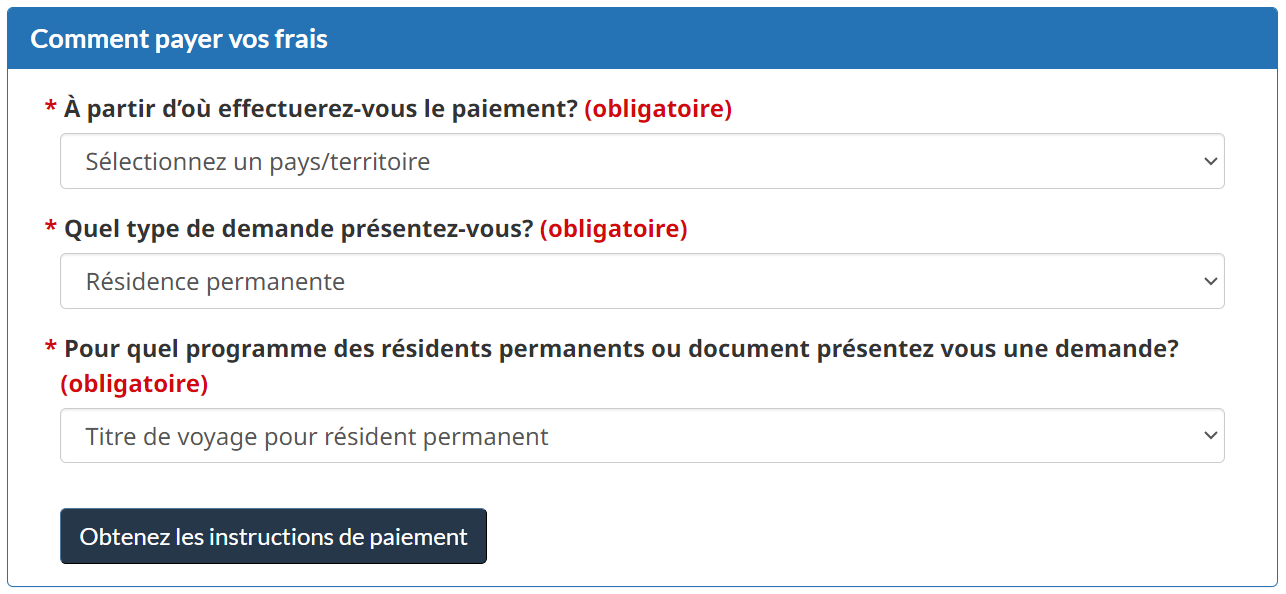Click the 'Titre de voyage pour résident permanent' text
Image resolution: width=1286 pixels, height=594 pixels.
(317, 437)
